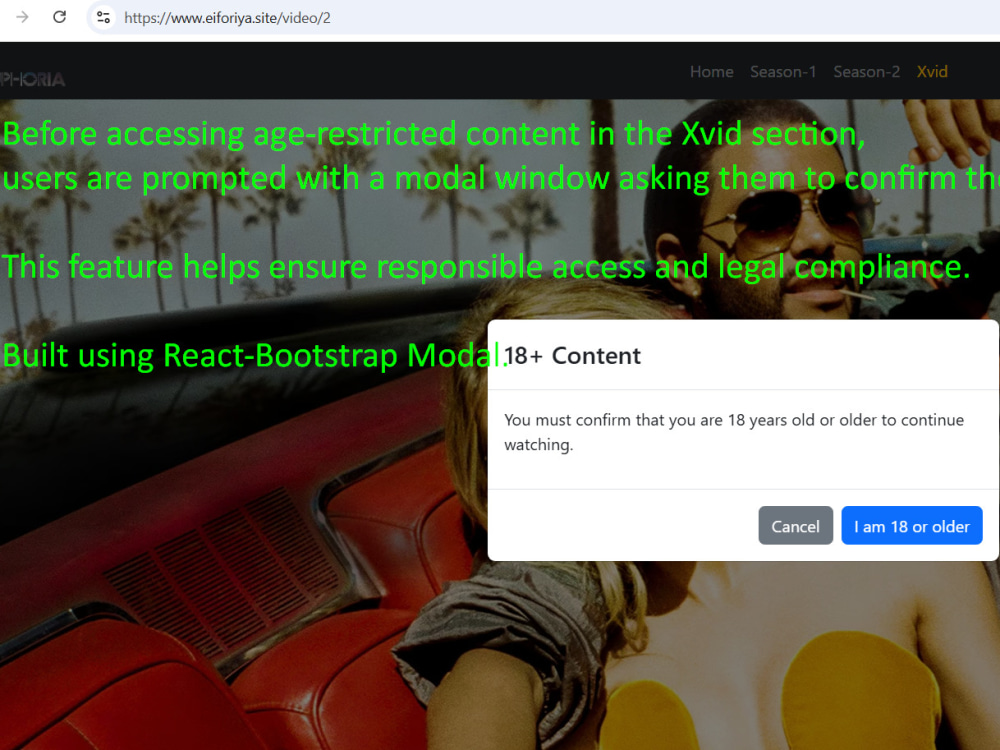Click the age confirmation message text
The width and height of the screenshot is (1000, 750).
pyautogui.click(x=733, y=432)
